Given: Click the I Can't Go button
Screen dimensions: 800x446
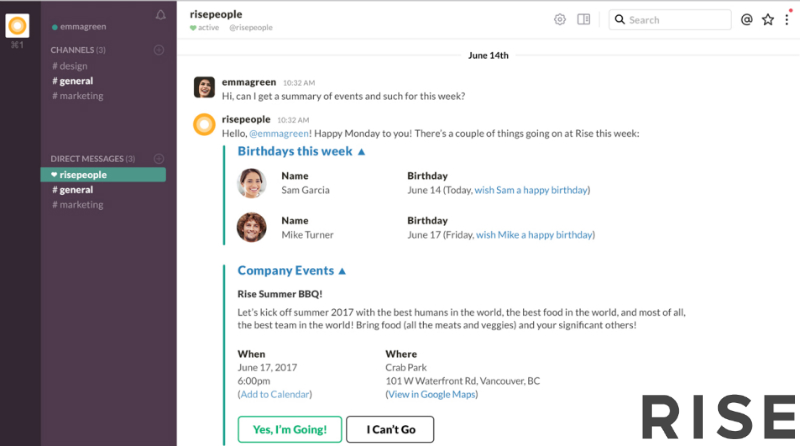Looking at the screenshot, I should 390,430.
